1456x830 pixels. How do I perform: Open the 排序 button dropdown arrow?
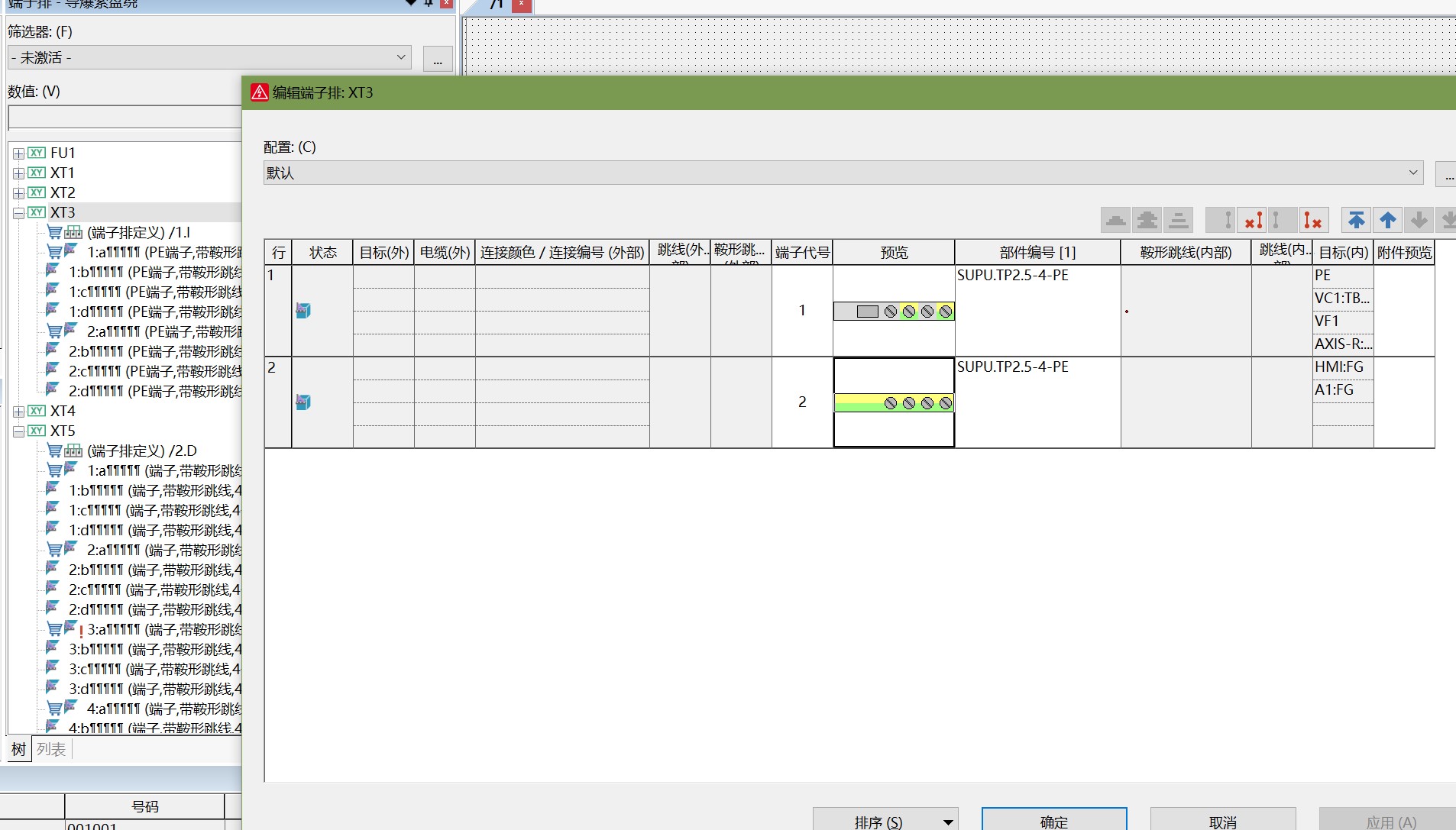[x=947, y=822]
